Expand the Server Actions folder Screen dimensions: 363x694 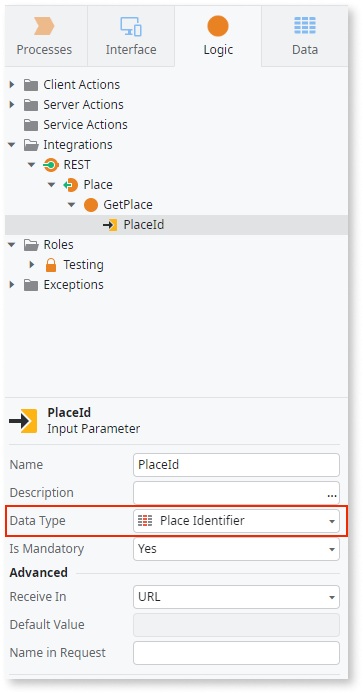pos(12,105)
